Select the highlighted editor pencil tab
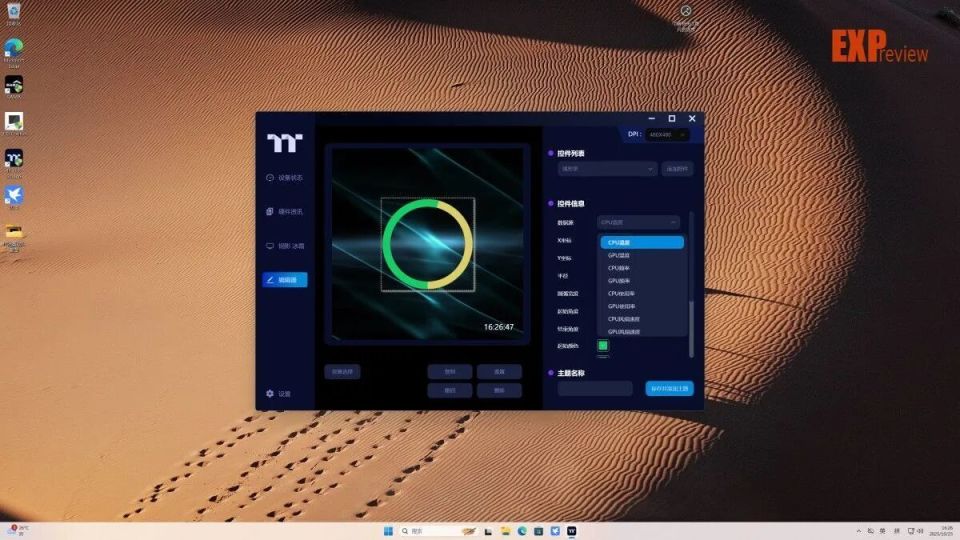 285,280
